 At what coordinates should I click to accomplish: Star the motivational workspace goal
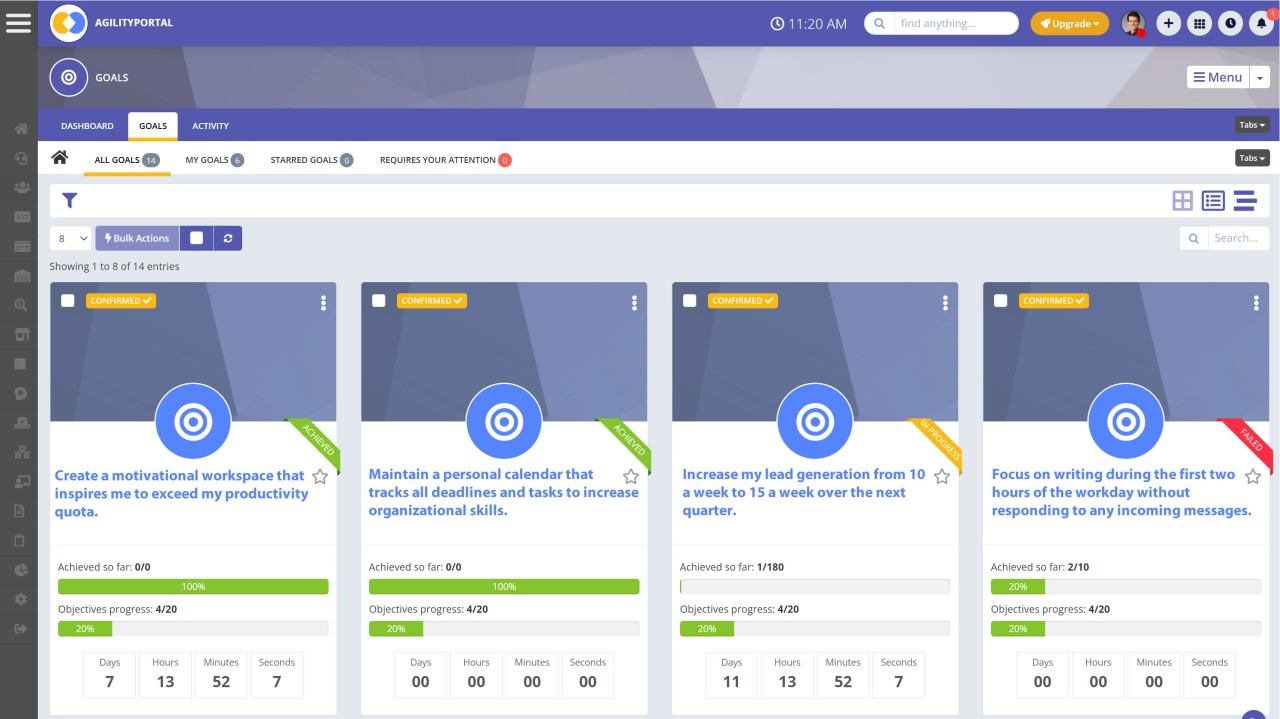pos(320,477)
